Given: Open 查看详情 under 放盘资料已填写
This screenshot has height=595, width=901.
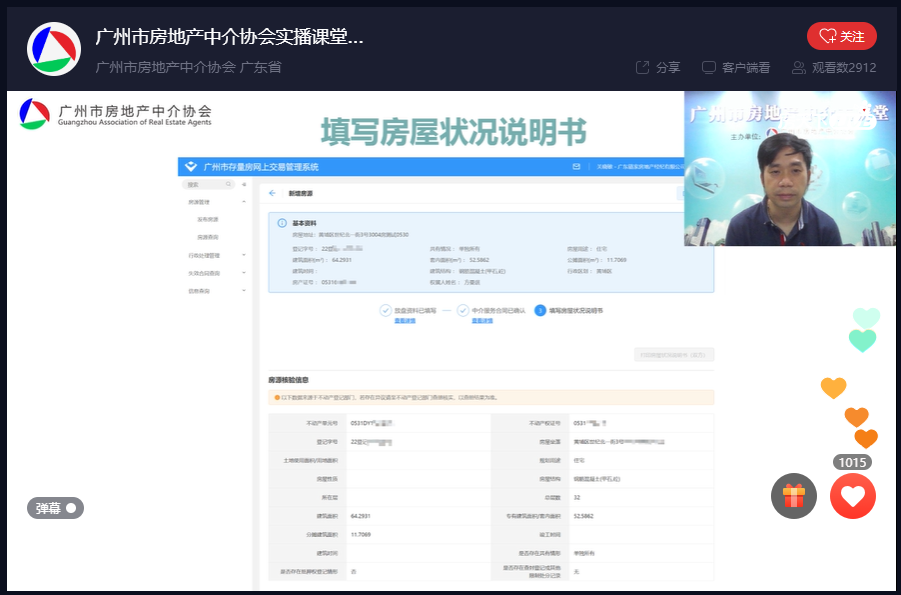Looking at the screenshot, I should point(405,321).
